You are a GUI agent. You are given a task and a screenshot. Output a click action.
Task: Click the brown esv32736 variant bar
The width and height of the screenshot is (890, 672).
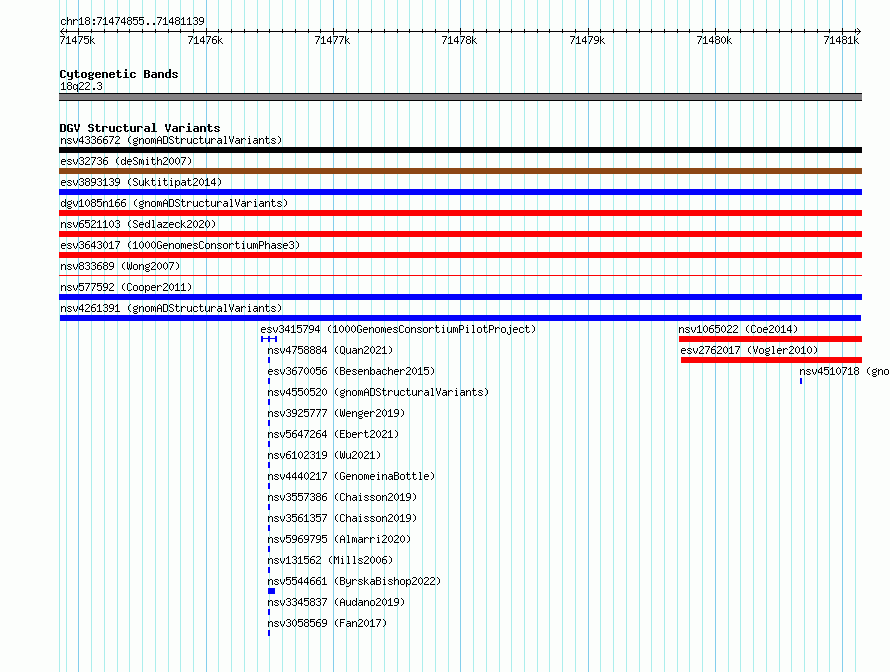tap(460, 171)
